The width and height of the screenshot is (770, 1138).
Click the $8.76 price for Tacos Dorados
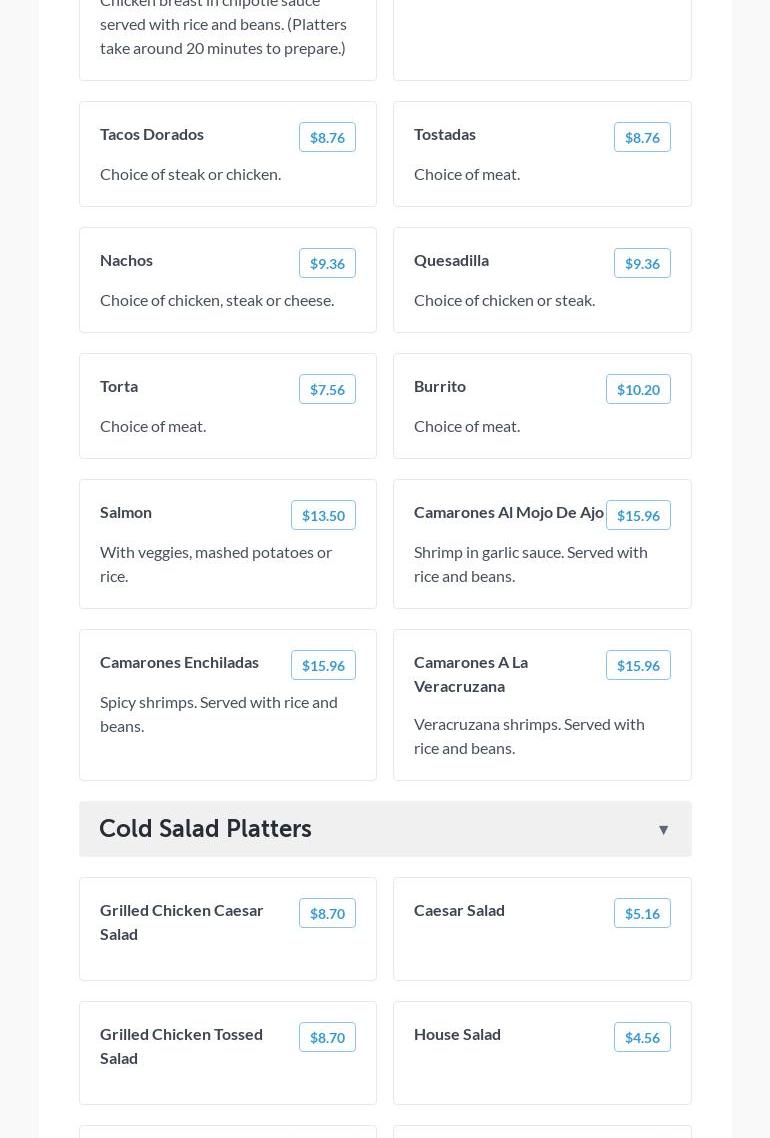coord(327,138)
